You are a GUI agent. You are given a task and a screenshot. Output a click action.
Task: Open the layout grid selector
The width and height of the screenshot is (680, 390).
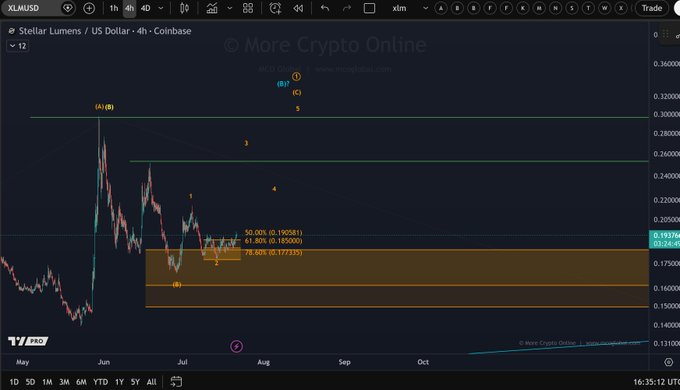[x=248, y=8]
